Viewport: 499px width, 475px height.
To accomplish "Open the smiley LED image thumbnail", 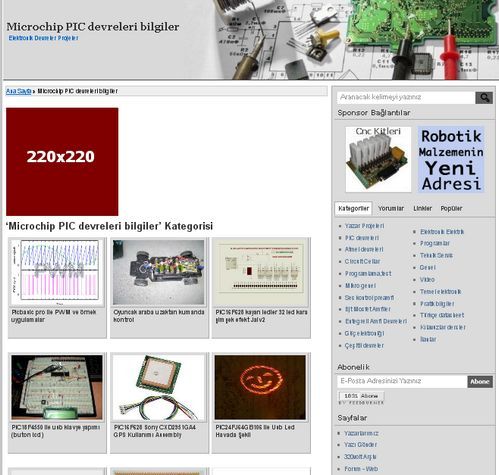I will (260, 387).
